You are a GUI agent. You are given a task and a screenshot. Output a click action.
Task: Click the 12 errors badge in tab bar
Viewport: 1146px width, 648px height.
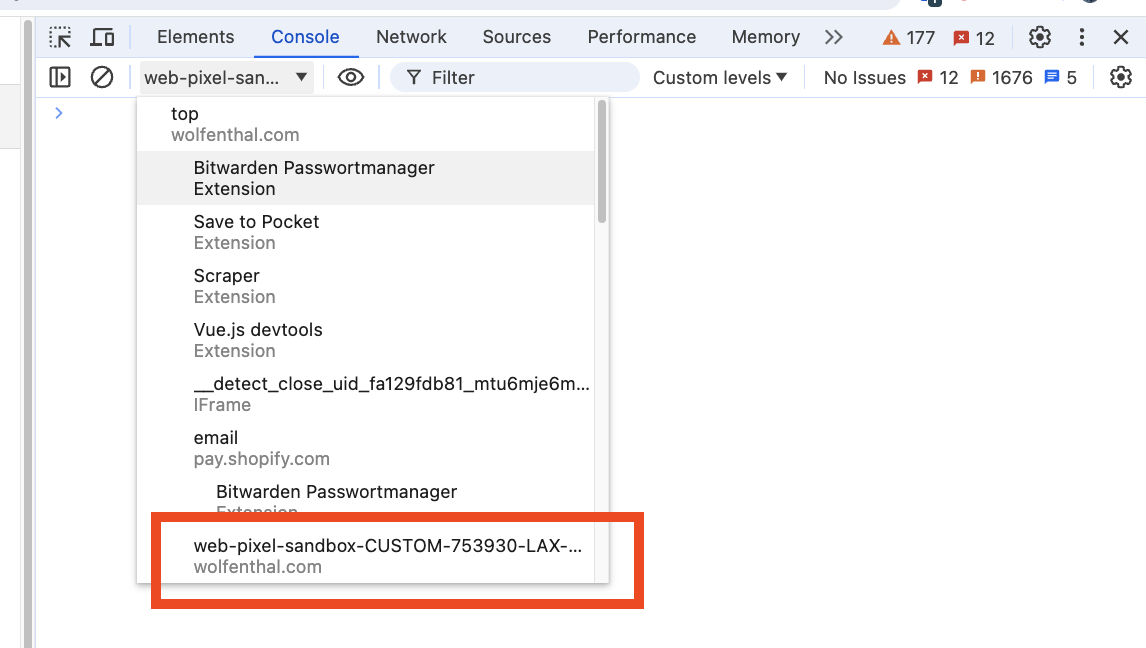click(x=974, y=38)
